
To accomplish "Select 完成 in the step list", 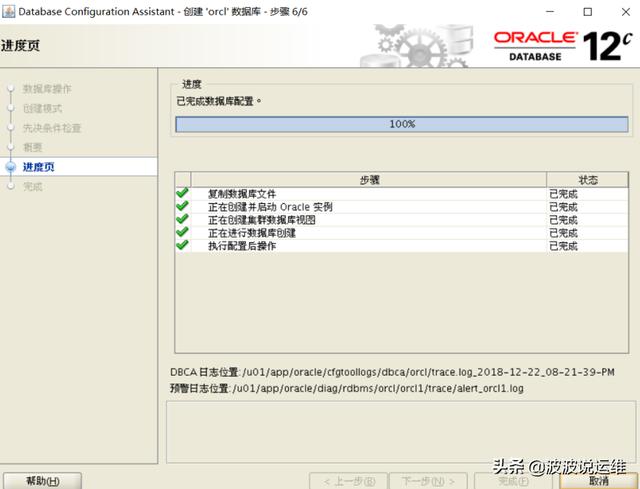I will [33, 187].
